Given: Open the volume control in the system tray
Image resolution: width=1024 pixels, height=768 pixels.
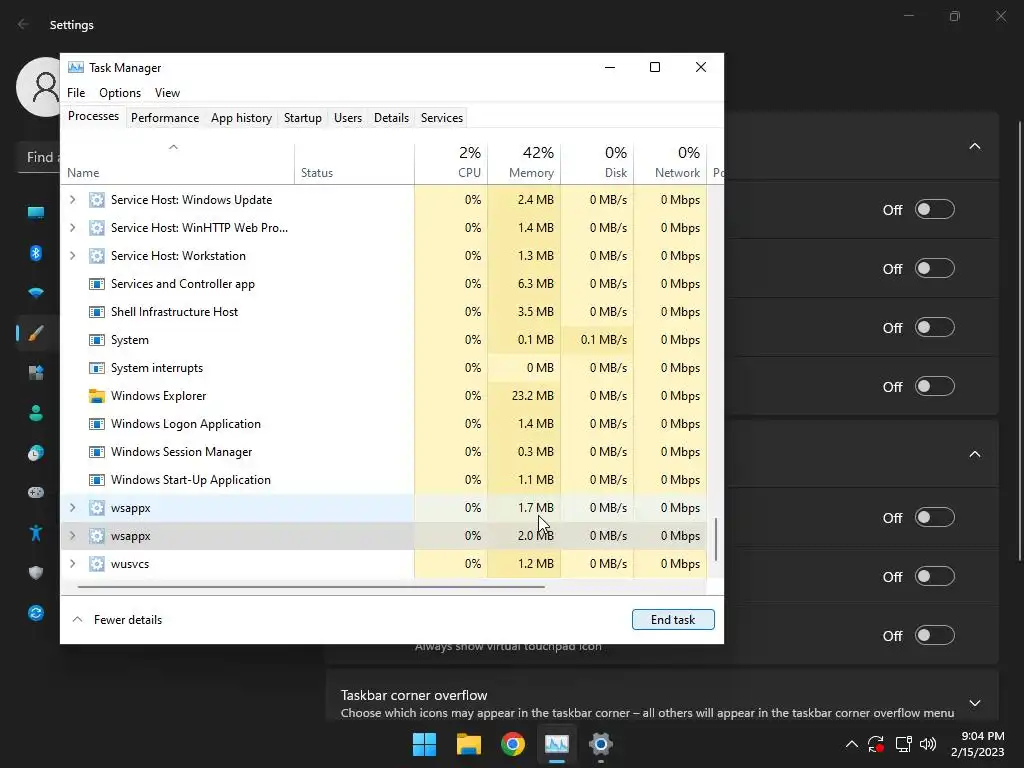Looking at the screenshot, I should (x=927, y=744).
